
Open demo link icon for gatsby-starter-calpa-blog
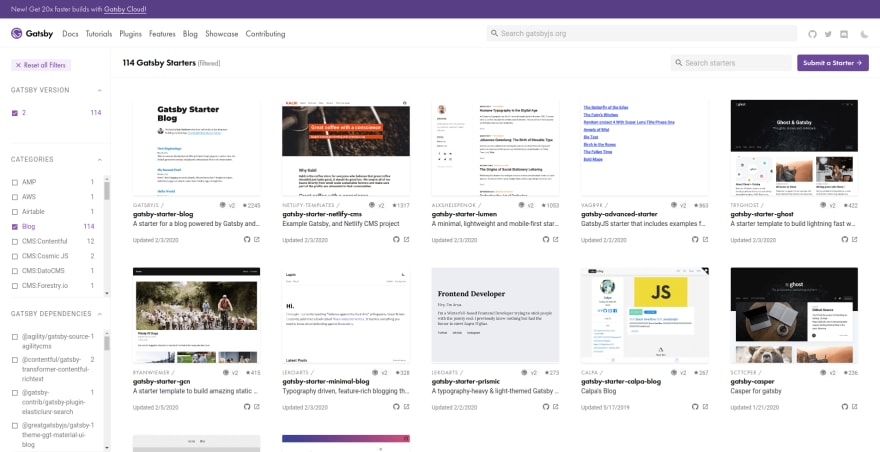pyautogui.click(x=705, y=407)
